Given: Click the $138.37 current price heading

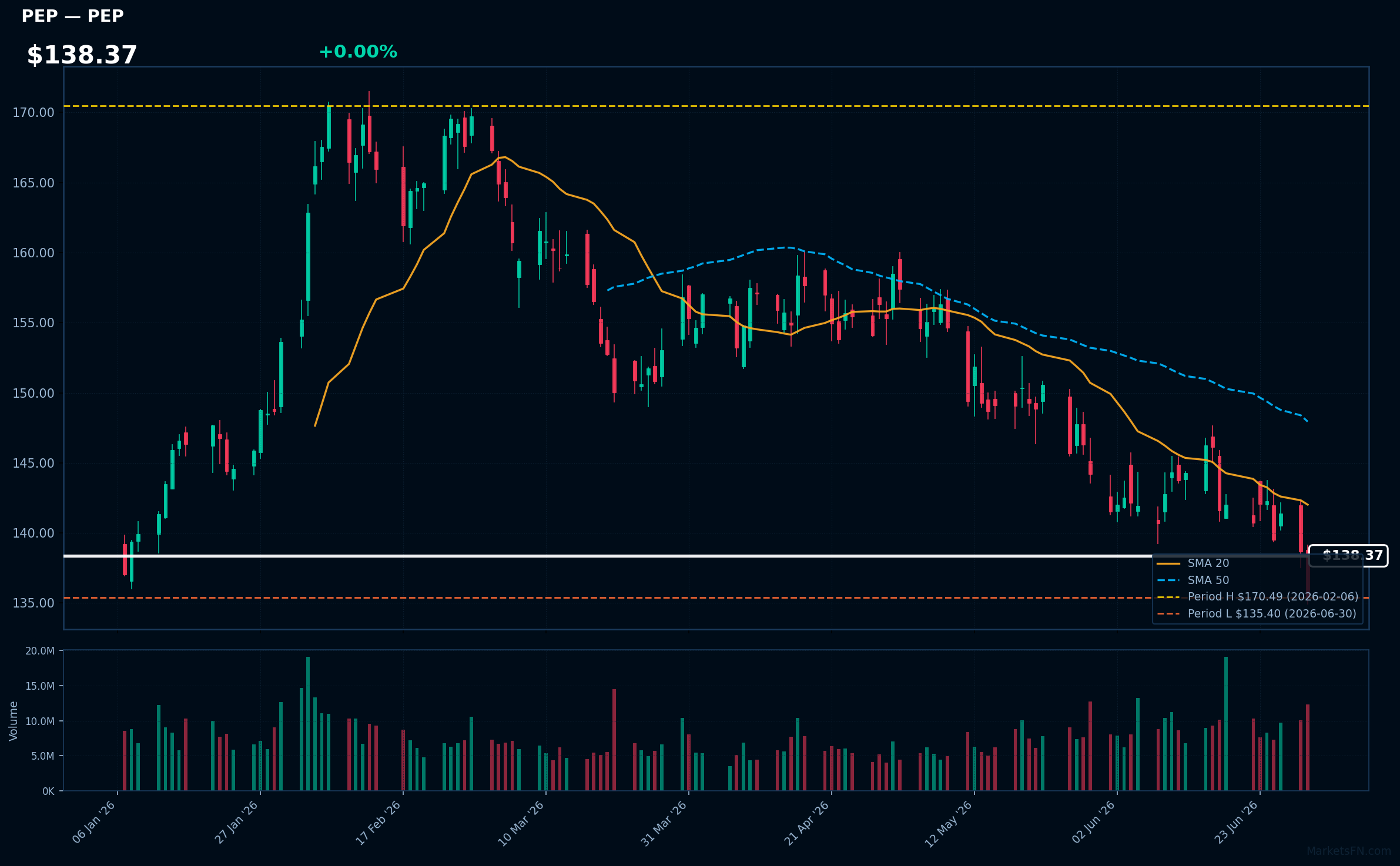Looking at the screenshot, I should 82,55.
